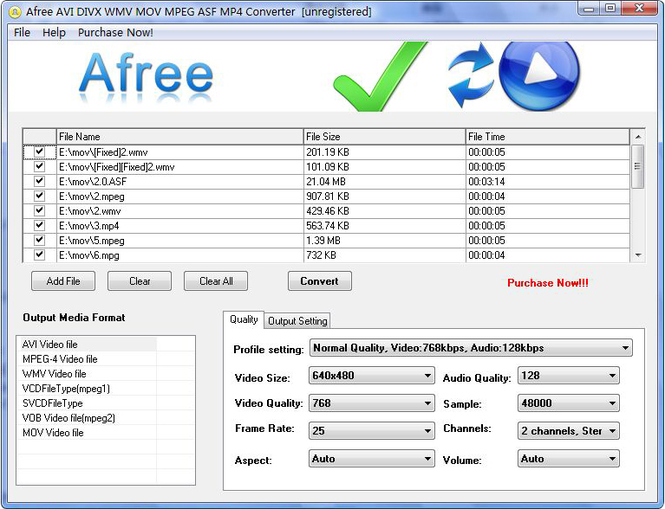
Task: Click the 21.04 MB file size cell
Action: point(385,182)
